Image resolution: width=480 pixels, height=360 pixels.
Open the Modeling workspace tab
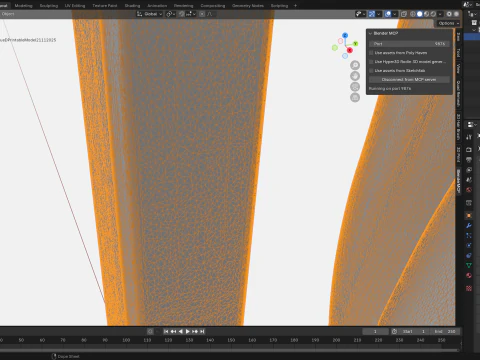pyautogui.click(x=23, y=6)
